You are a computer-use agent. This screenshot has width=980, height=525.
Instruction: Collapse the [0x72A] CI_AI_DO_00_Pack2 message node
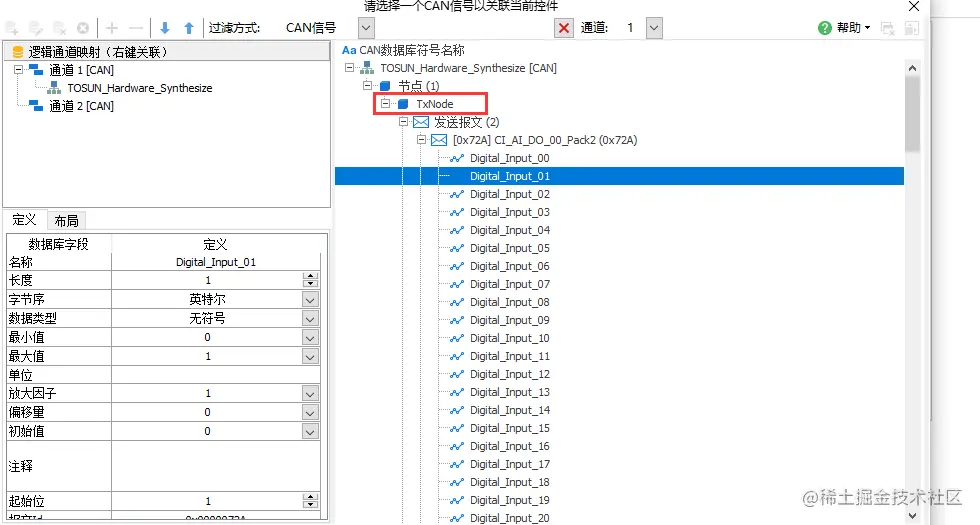422,140
